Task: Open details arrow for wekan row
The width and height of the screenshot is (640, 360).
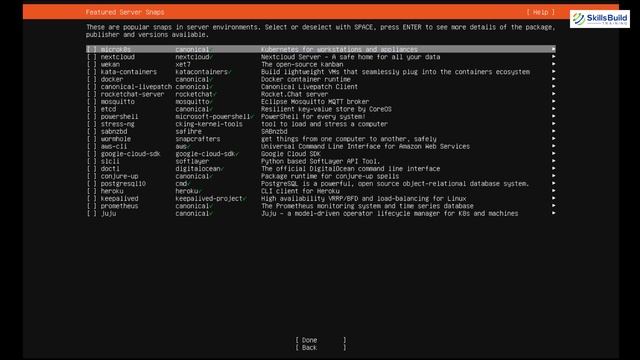Action: [553, 64]
